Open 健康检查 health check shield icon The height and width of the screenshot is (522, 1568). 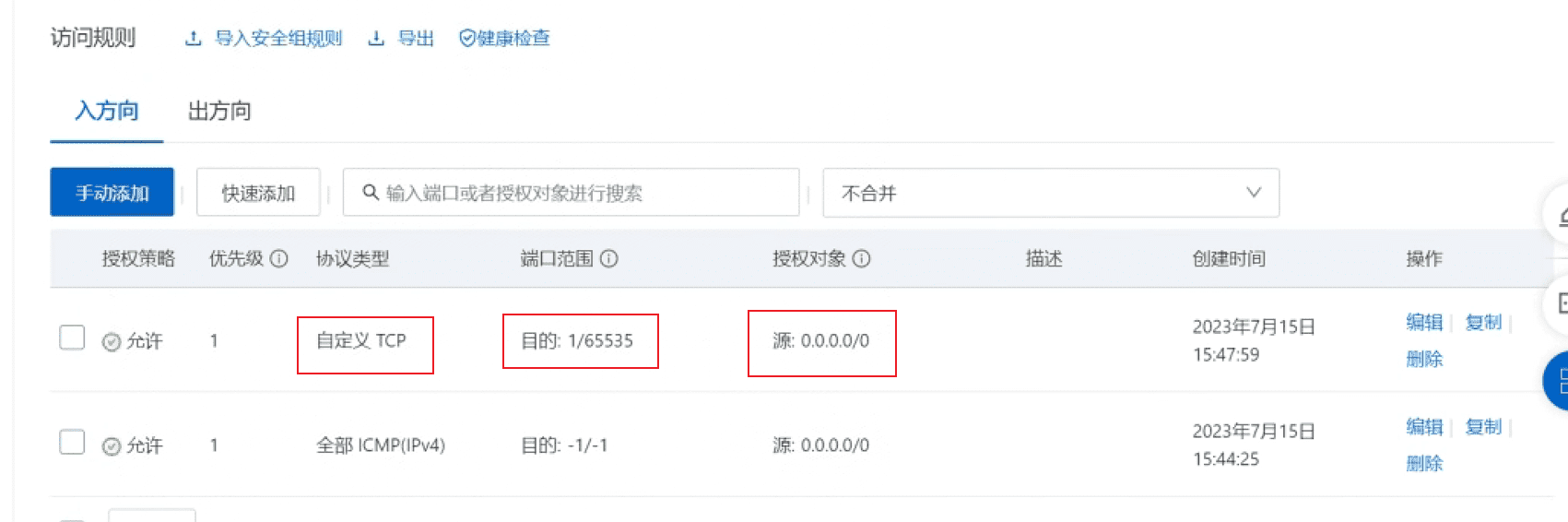pos(467,38)
